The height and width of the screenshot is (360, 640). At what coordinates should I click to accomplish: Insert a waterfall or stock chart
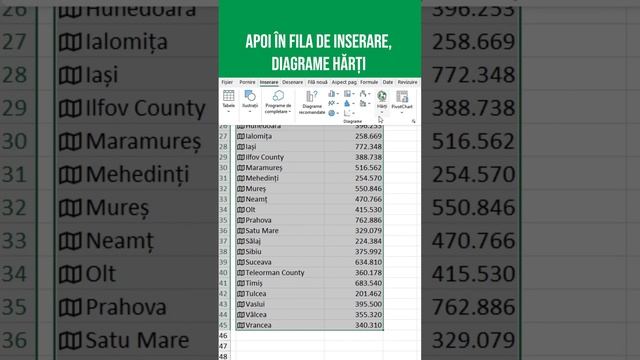[363, 94]
